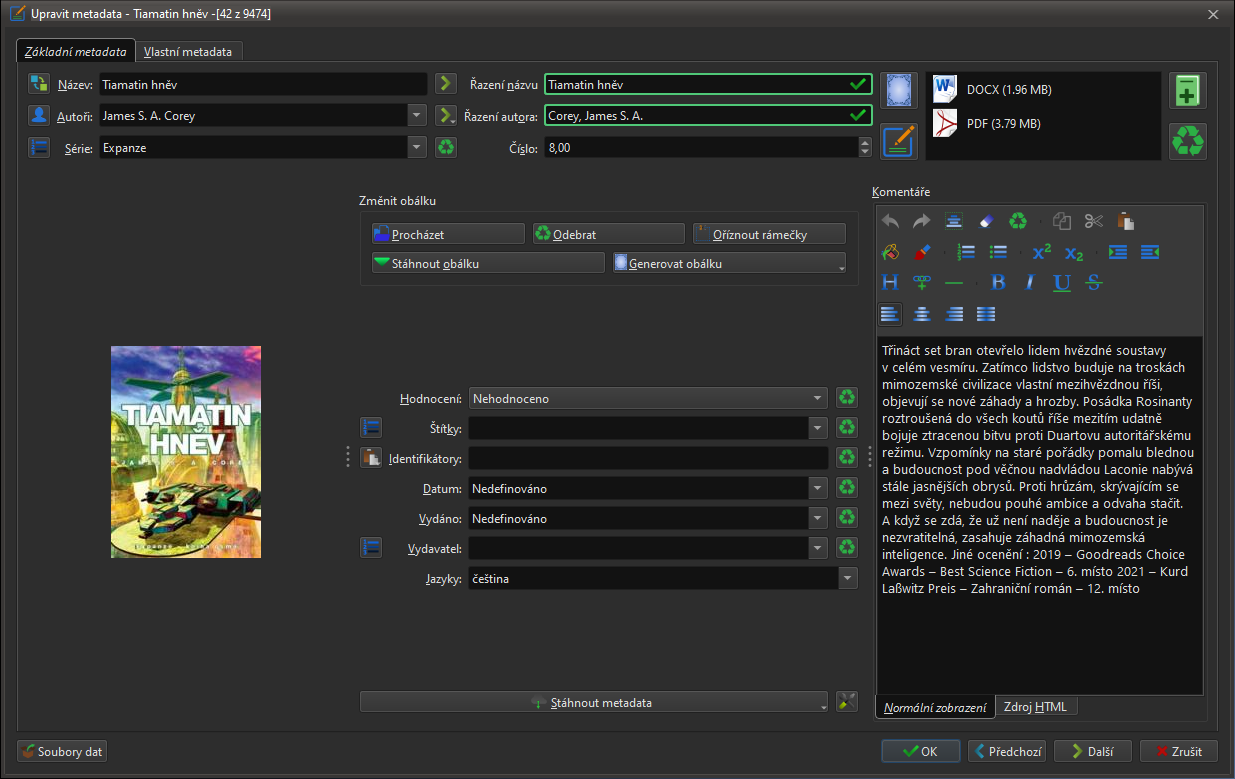Open the Datum calendar dropdown

[x=819, y=488]
